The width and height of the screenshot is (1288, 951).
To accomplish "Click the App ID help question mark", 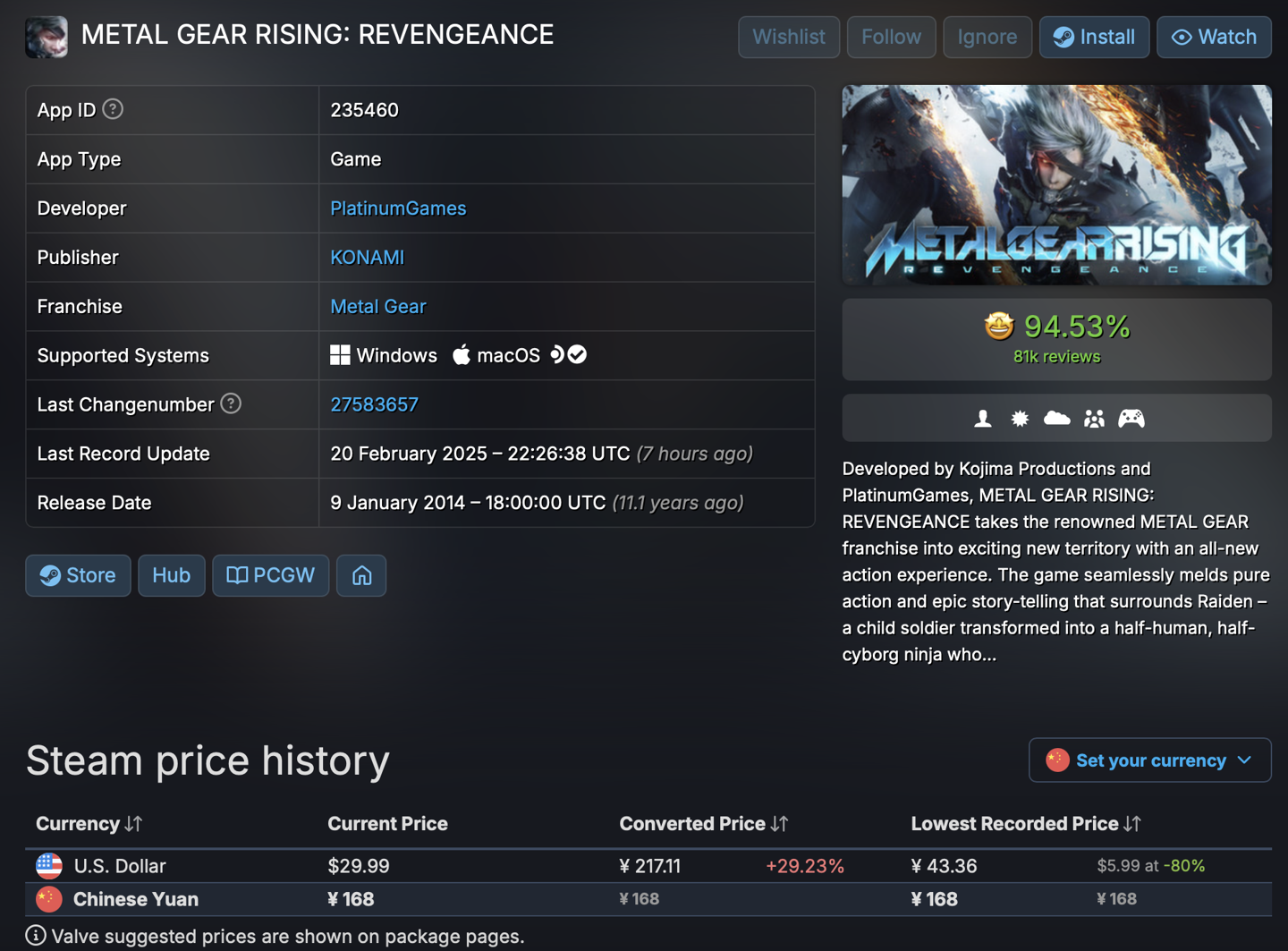I will [x=113, y=109].
